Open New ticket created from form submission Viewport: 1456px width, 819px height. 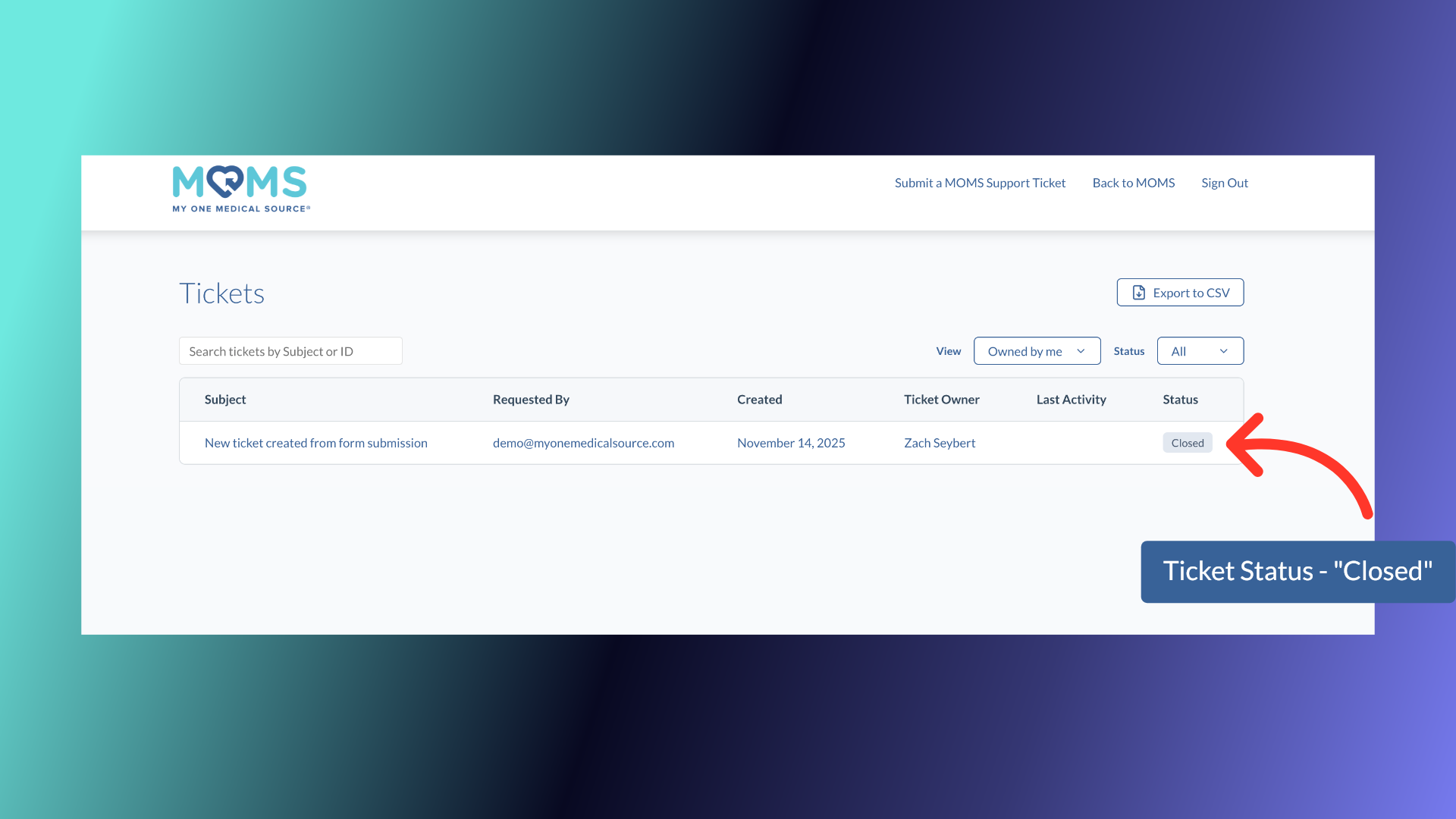(315, 443)
